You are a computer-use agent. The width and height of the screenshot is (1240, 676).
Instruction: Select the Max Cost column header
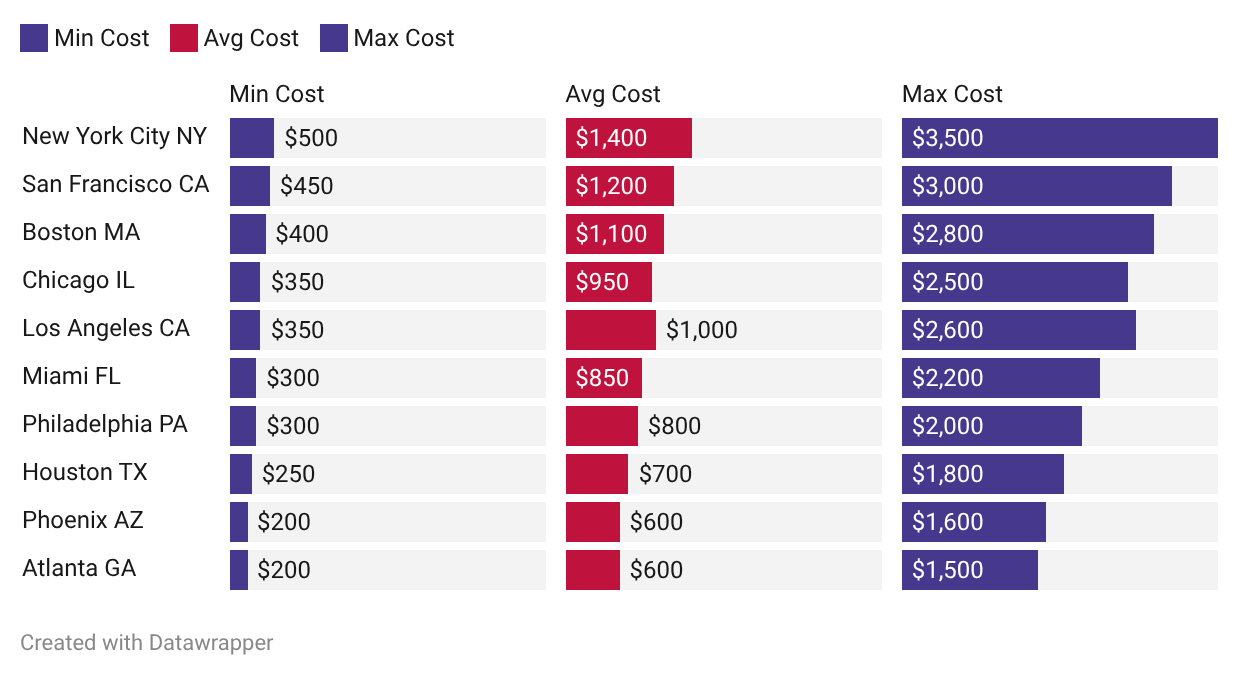(952, 94)
